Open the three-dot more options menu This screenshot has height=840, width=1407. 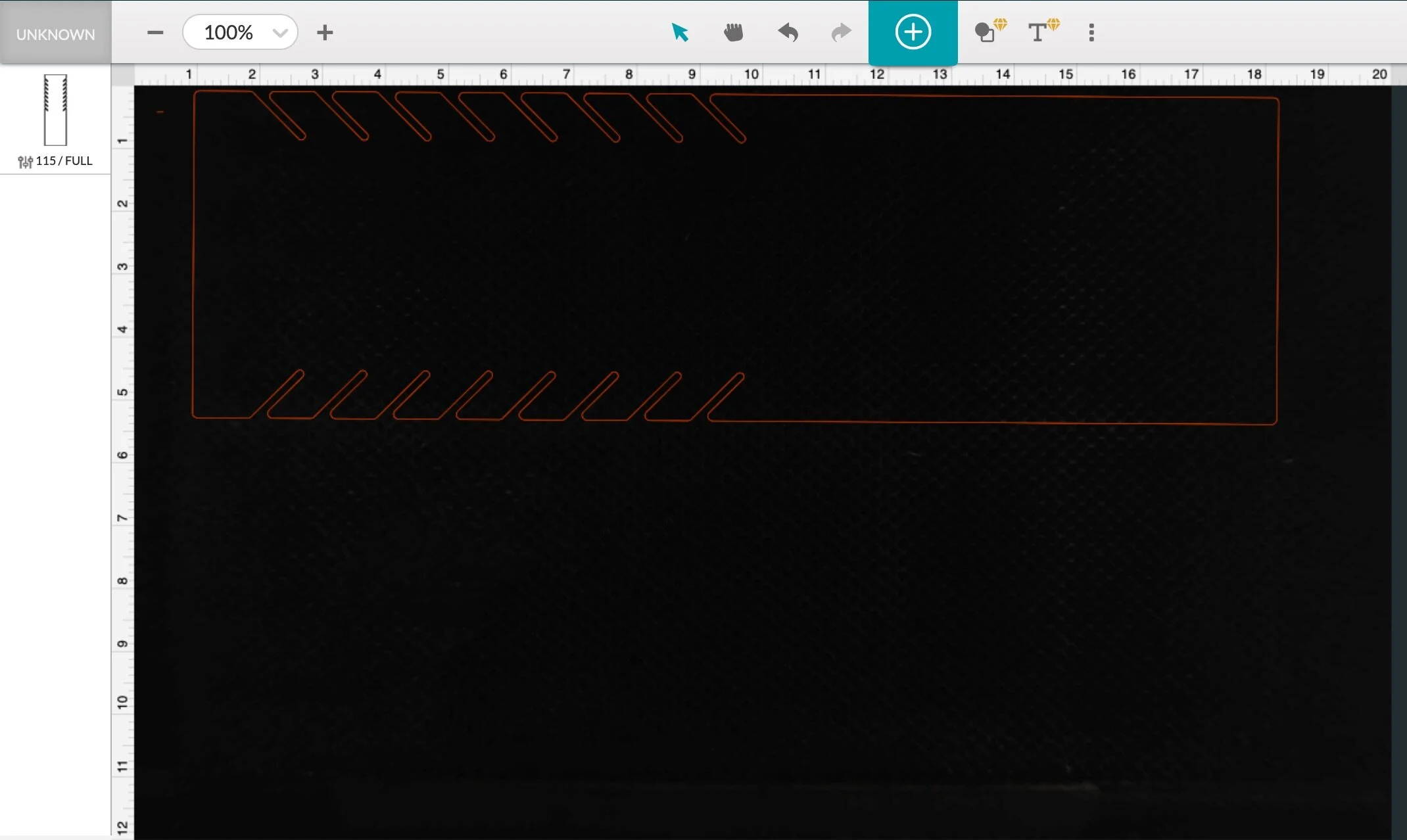(1091, 32)
